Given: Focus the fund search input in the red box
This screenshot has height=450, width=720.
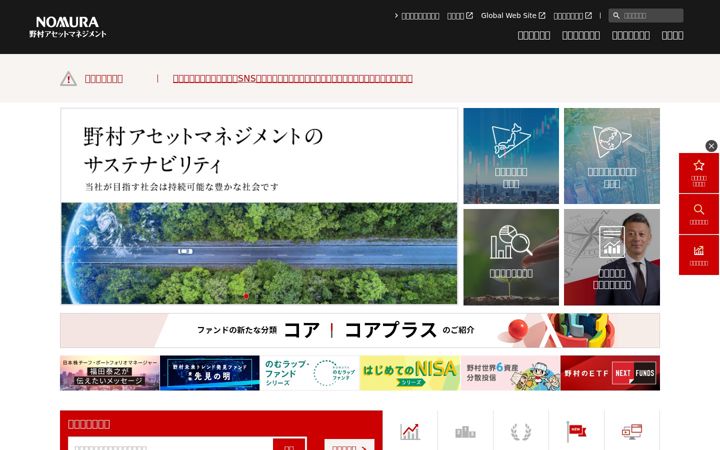Looking at the screenshot, I should 170,444.
